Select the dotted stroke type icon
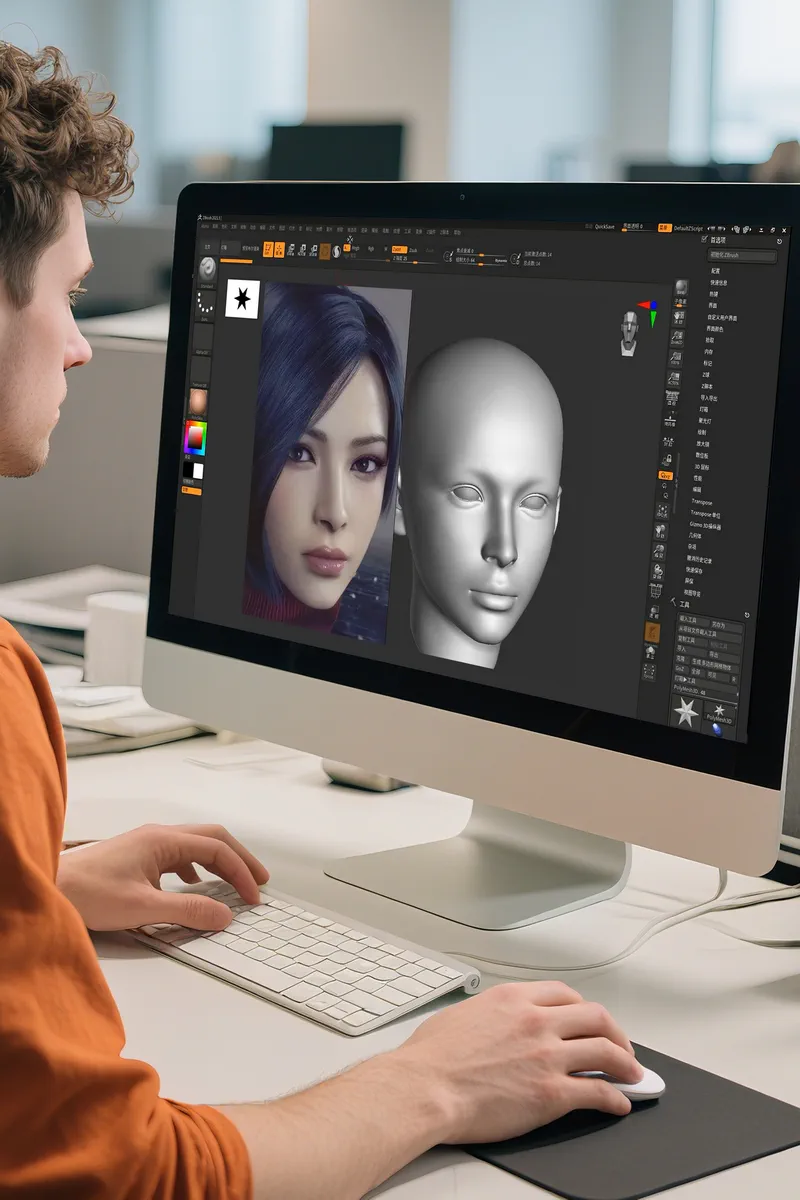Screen dimensions: 800x1200 pos(205,304)
